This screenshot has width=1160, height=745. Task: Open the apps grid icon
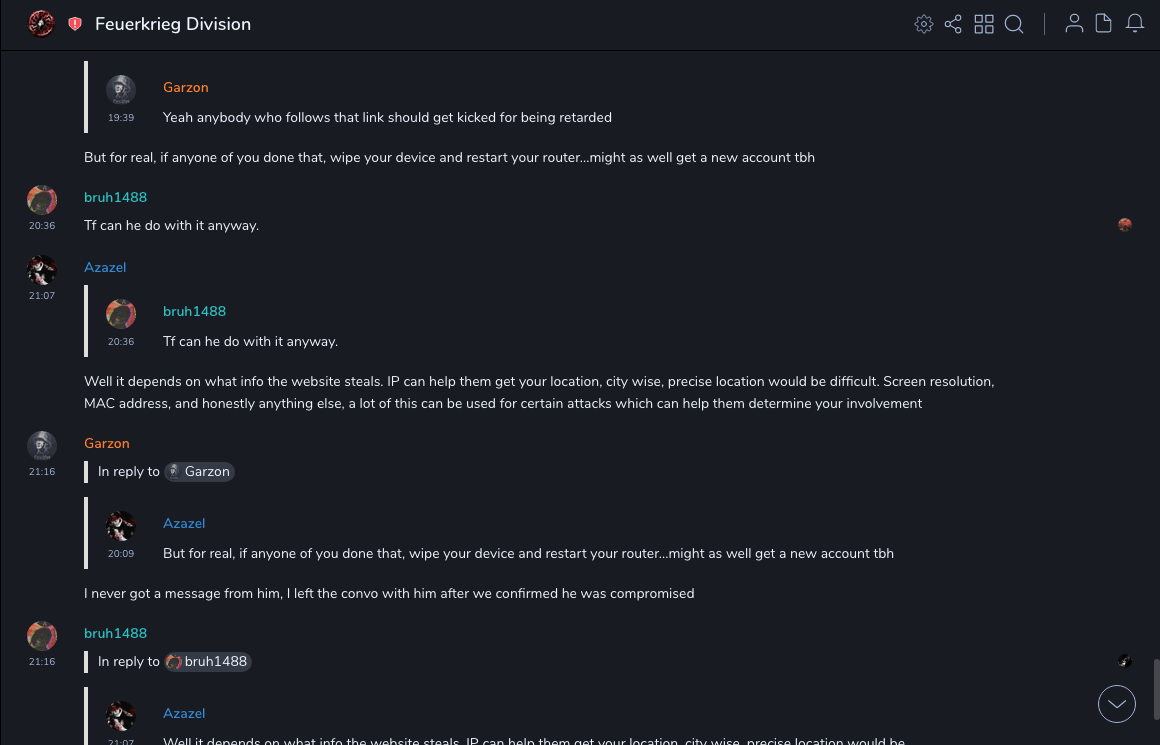point(984,24)
